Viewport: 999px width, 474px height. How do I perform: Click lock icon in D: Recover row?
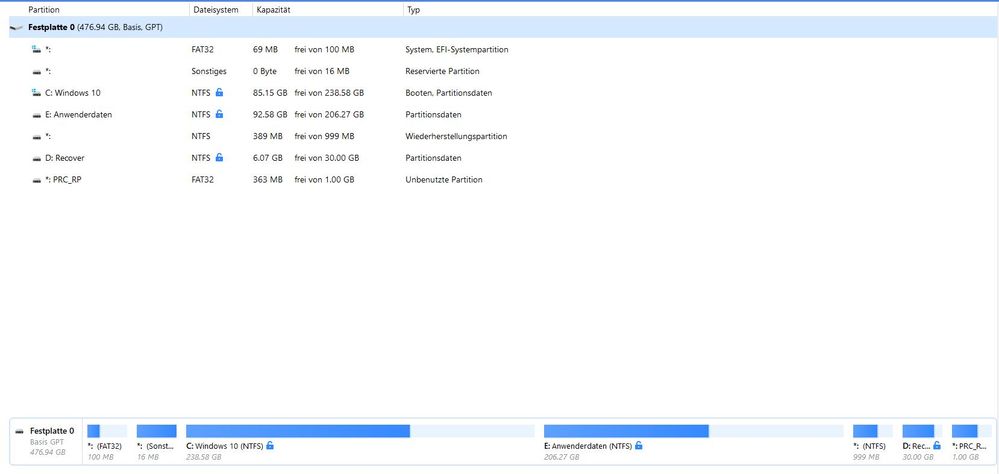tap(219, 158)
